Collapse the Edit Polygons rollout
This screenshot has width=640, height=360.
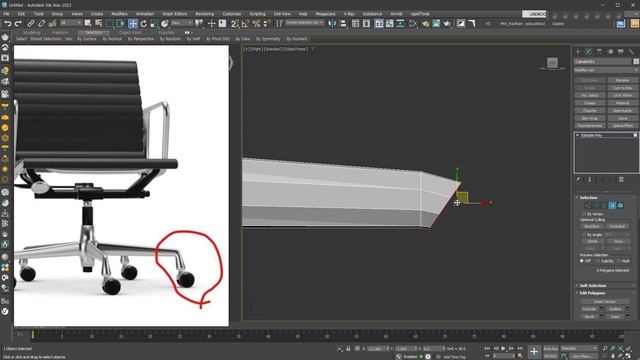pyautogui.click(x=592, y=293)
